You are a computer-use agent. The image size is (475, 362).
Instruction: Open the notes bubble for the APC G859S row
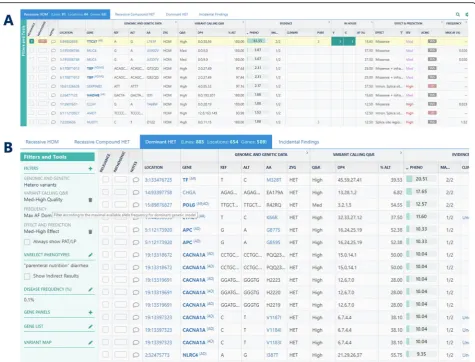click(x=136, y=242)
